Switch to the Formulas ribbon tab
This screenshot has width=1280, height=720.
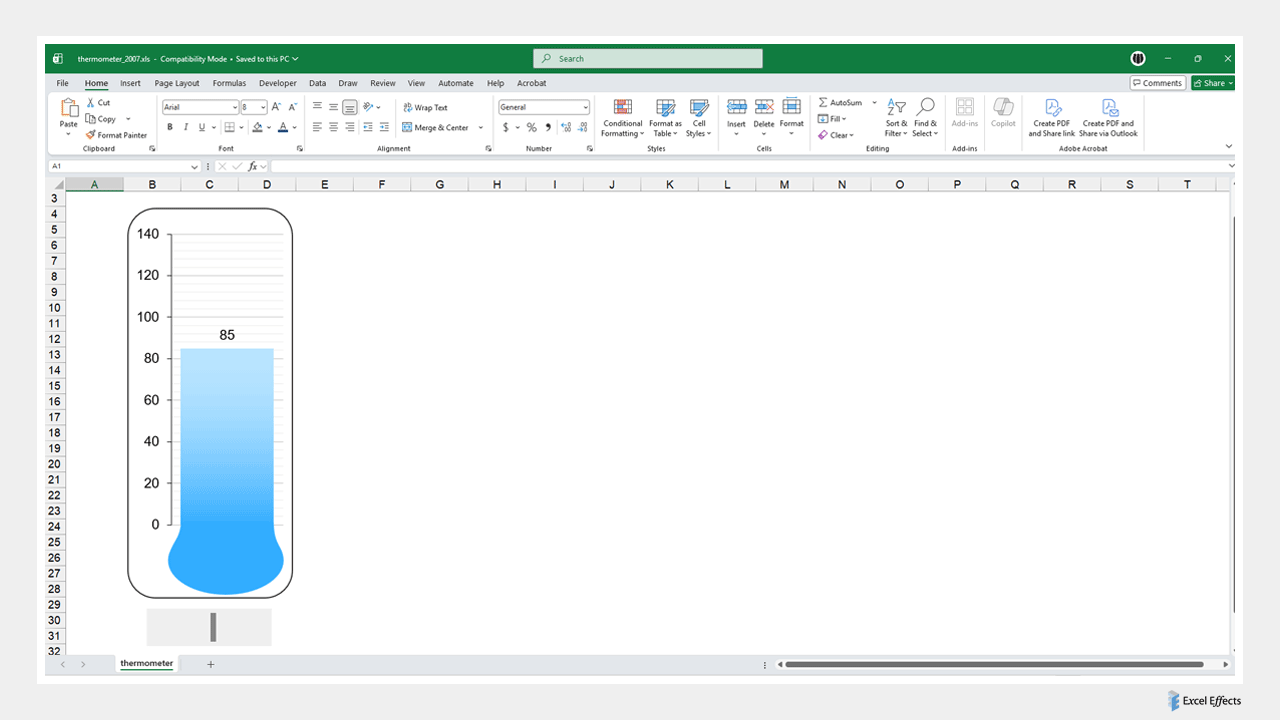229,83
